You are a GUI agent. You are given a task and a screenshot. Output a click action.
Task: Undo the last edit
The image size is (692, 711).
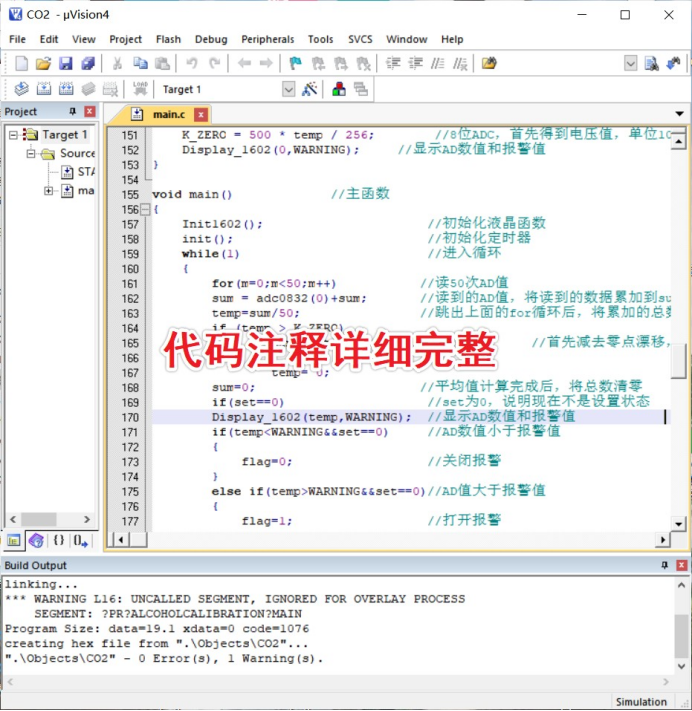[192, 63]
